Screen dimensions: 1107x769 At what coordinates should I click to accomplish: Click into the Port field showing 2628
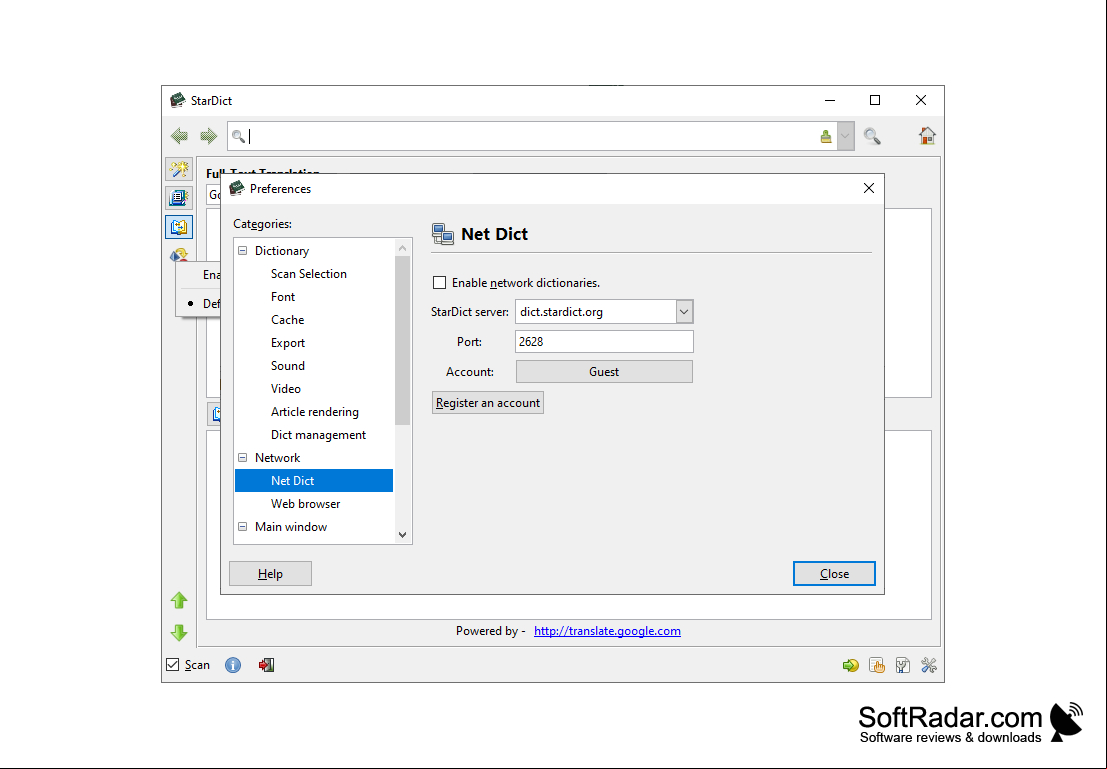[x=604, y=342]
